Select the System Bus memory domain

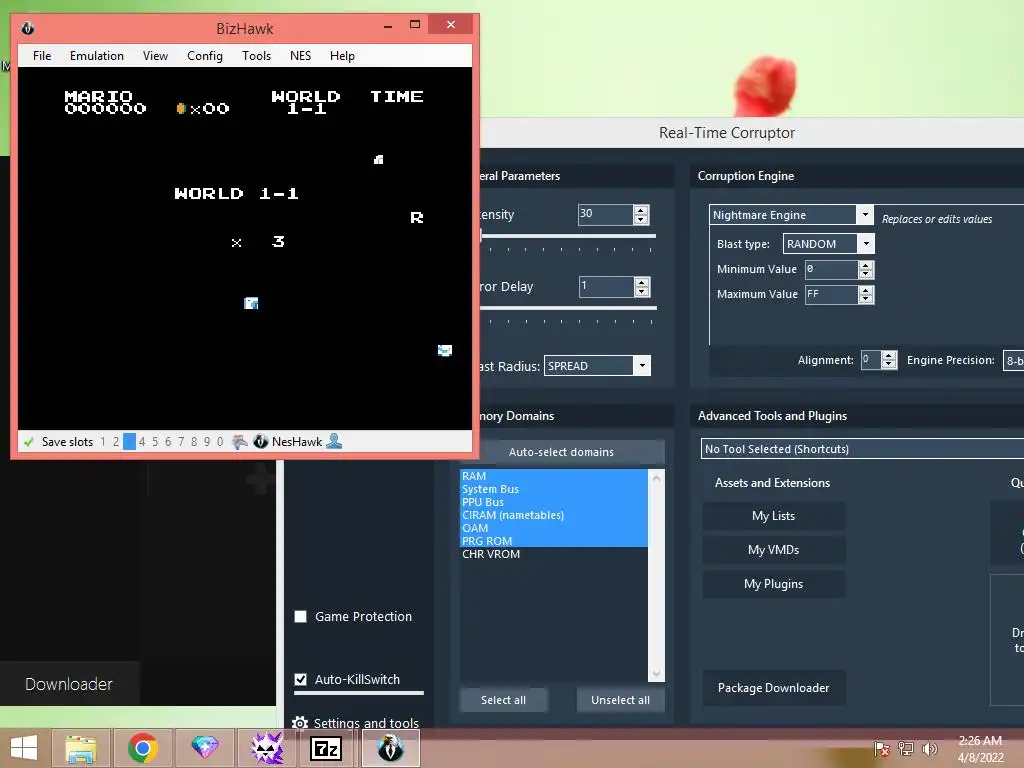point(554,489)
